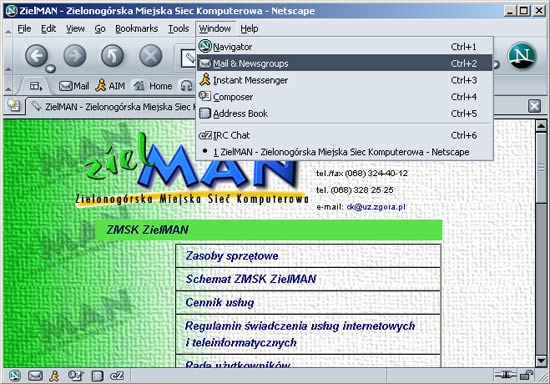Click the Mail button on personal toolbar
The width and height of the screenshot is (550, 384).
pyautogui.click(x=74, y=86)
